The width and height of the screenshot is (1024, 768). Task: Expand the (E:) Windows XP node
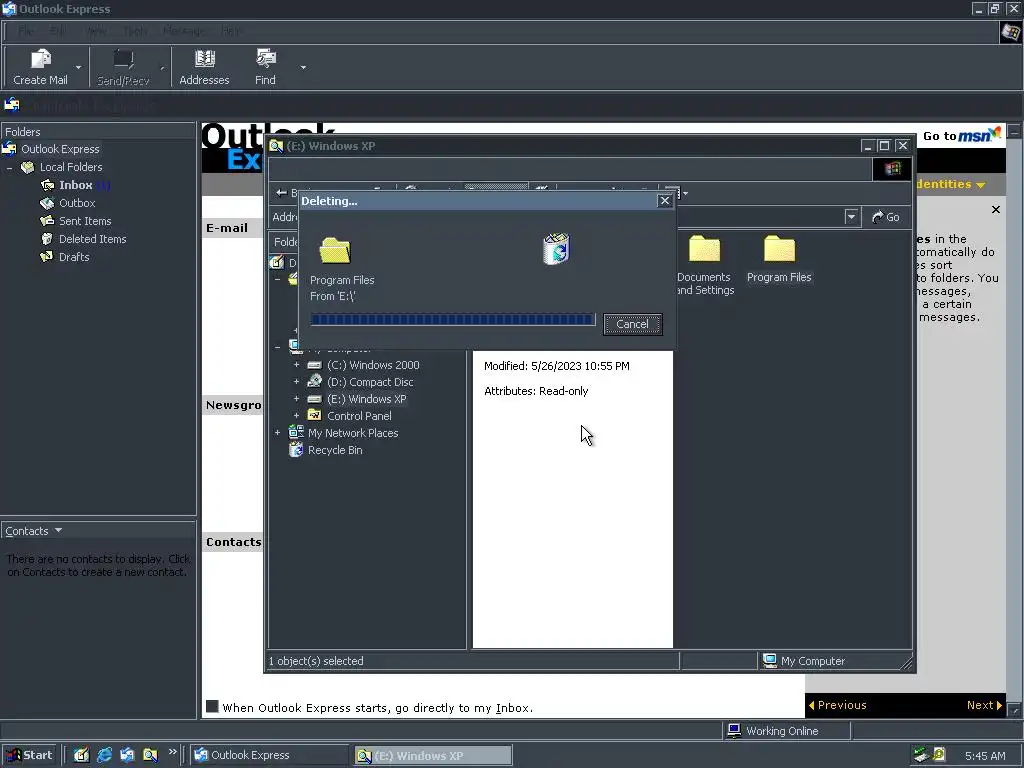[x=296, y=399]
